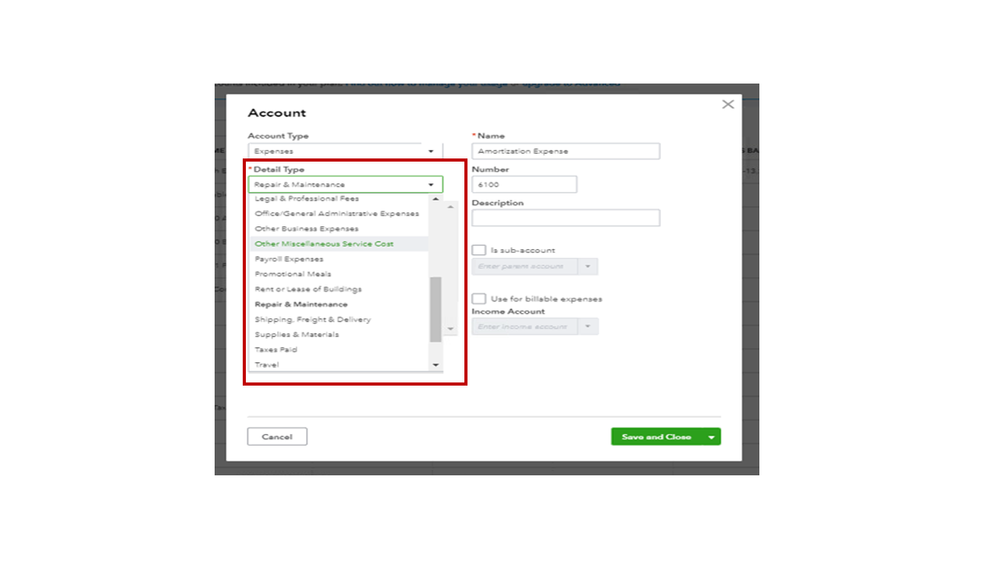The image size is (999, 562).
Task: Select Other Business Expenses option
Action: [306, 229]
